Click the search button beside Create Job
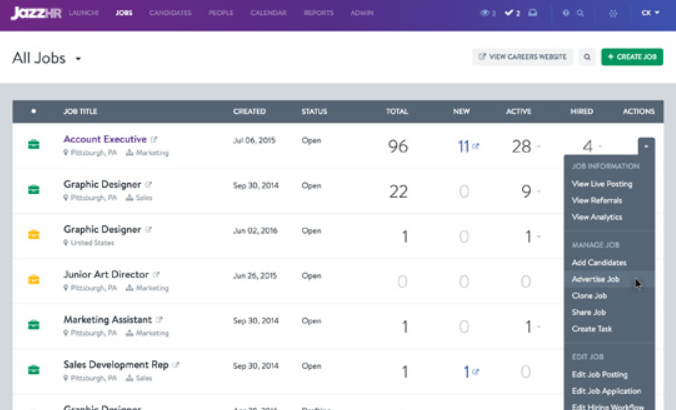Image resolution: width=676 pixels, height=410 pixels. coord(587,57)
